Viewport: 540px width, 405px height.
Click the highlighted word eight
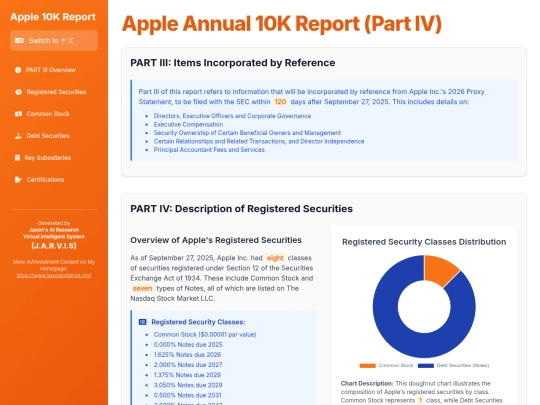pyautogui.click(x=275, y=258)
